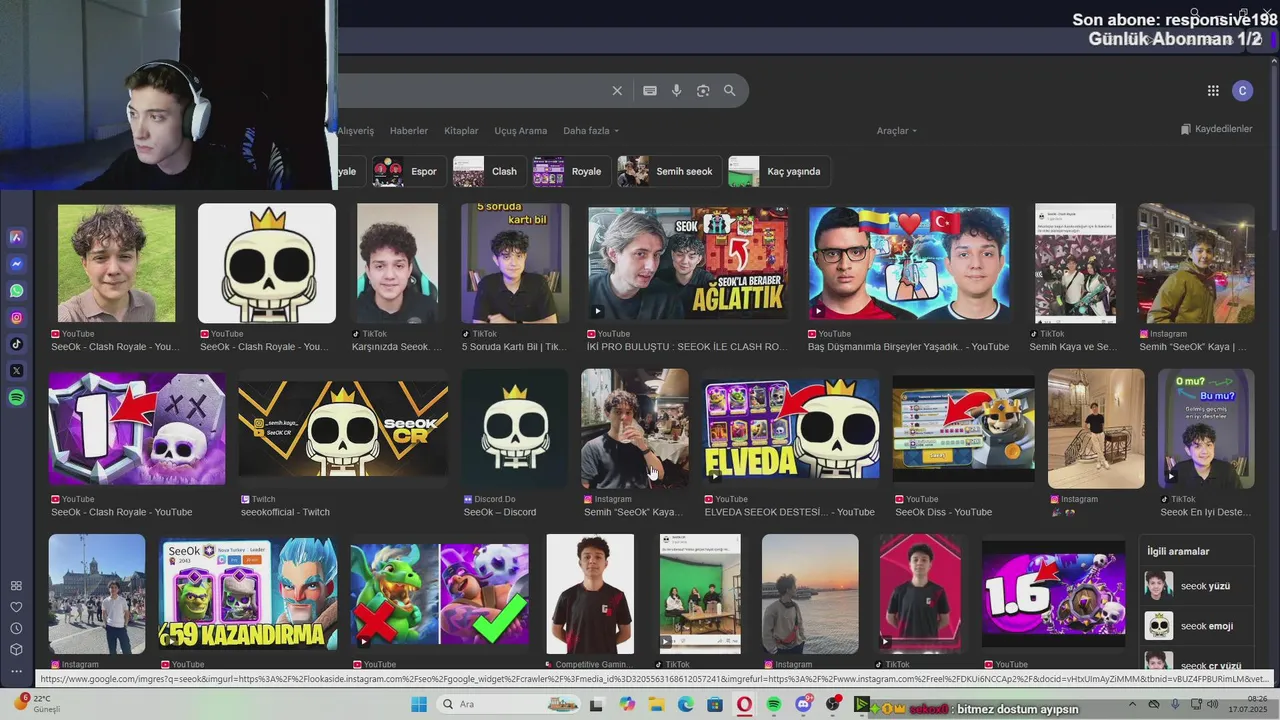The image size is (1280, 720).
Task: Click "Semih Kaya ve Se..." TikTok caption
Action: [x=1073, y=347]
